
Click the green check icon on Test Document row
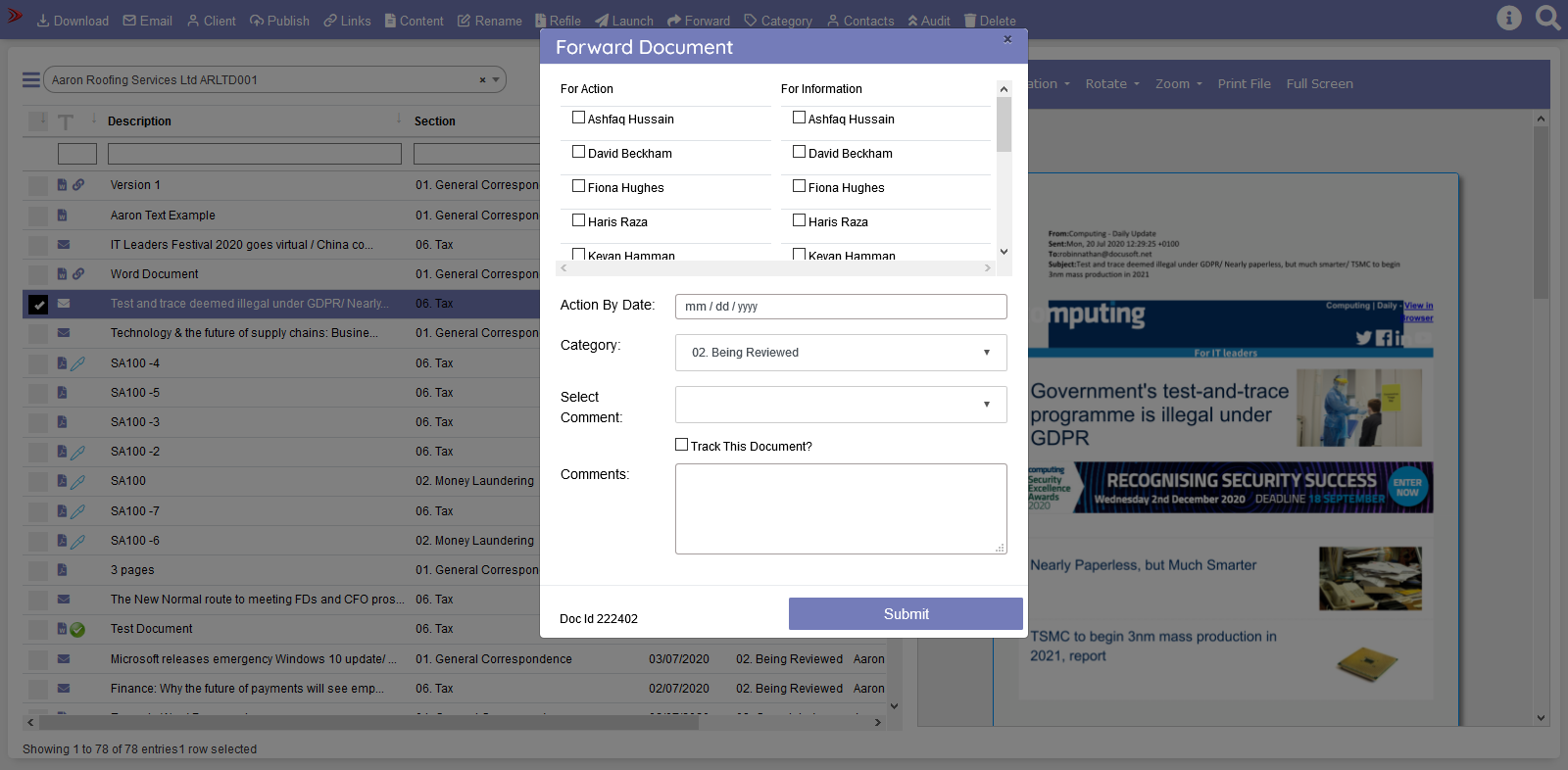pos(77,630)
